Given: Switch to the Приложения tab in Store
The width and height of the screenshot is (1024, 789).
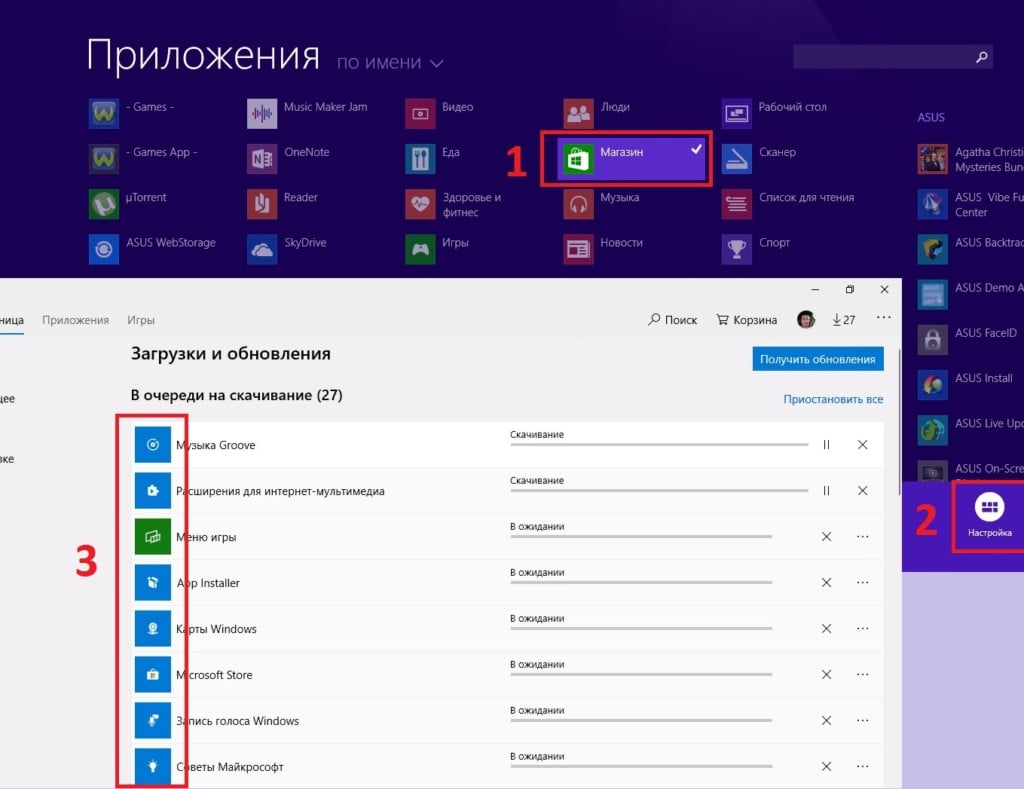Looking at the screenshot, I should coord(76,320).
